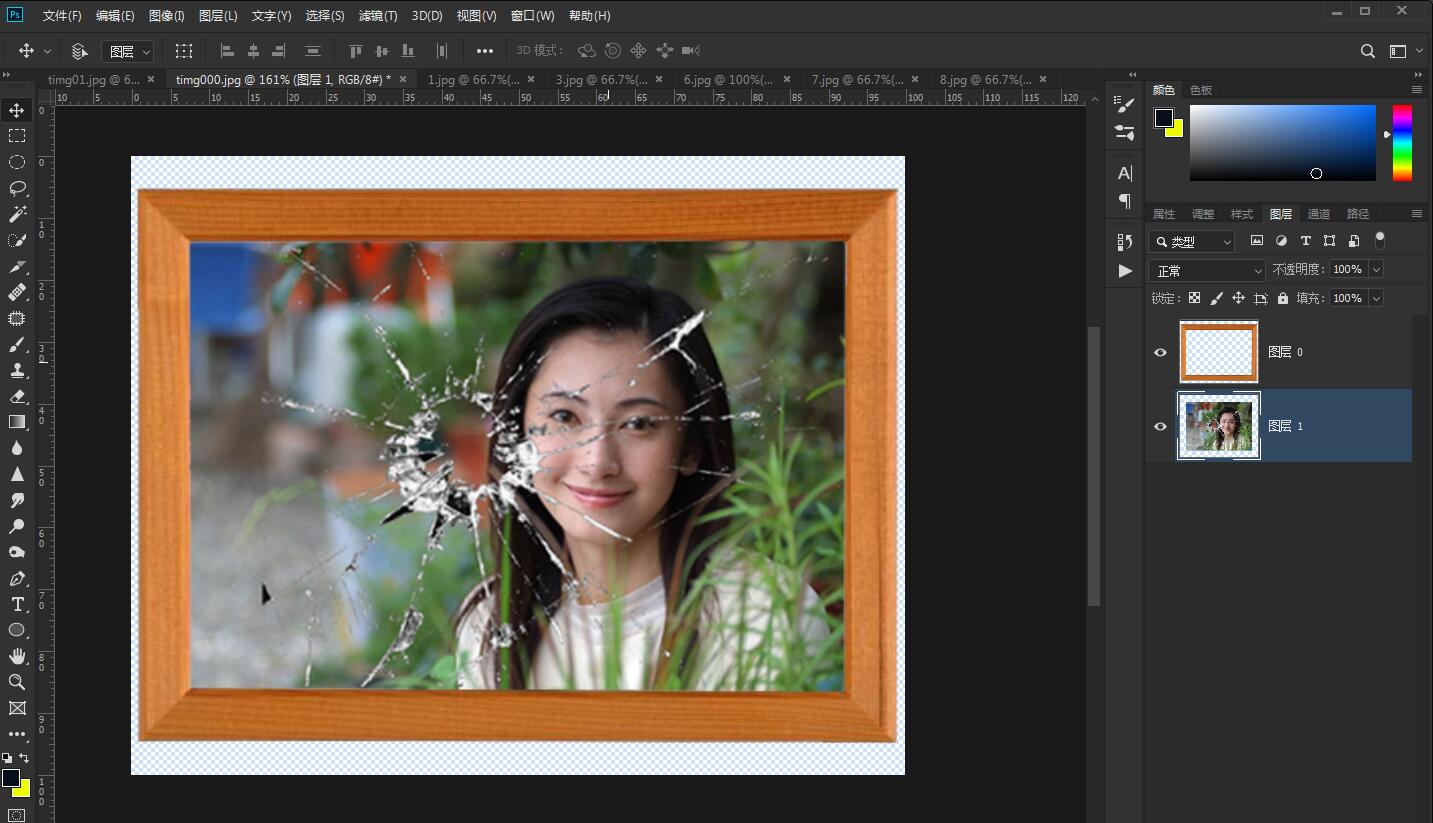The image size is (1433, 823).
Task: Open the 滤镜(T) menu
Action: tap(377, 16)
